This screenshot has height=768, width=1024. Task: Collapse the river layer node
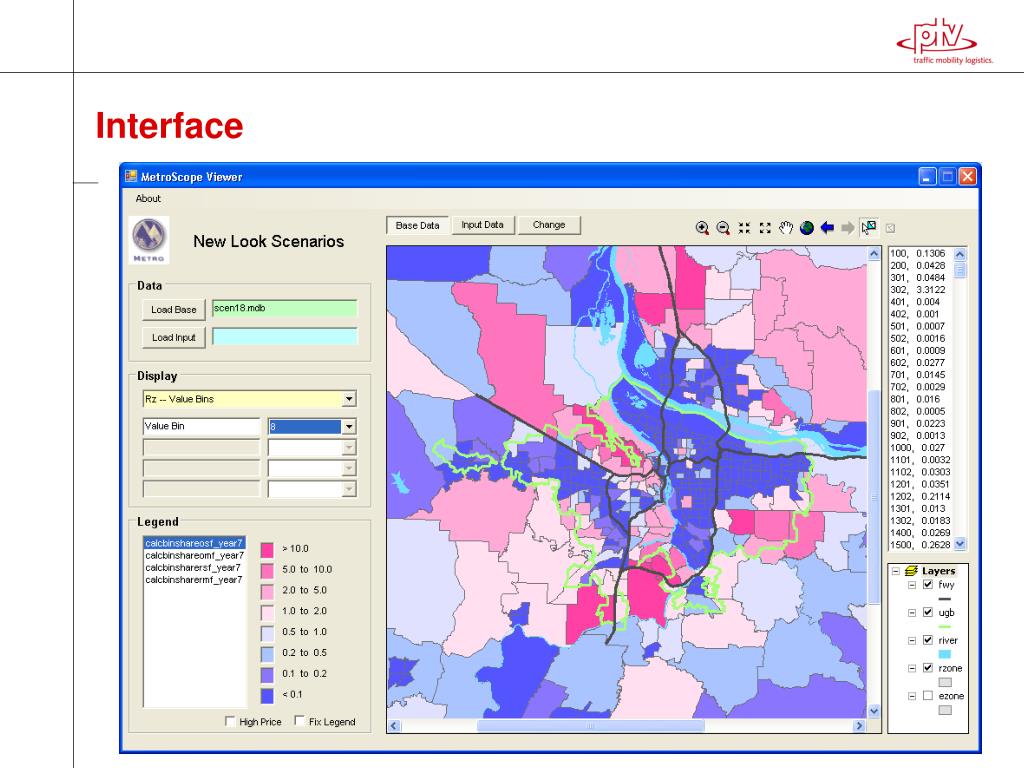(x=912, y=641)
